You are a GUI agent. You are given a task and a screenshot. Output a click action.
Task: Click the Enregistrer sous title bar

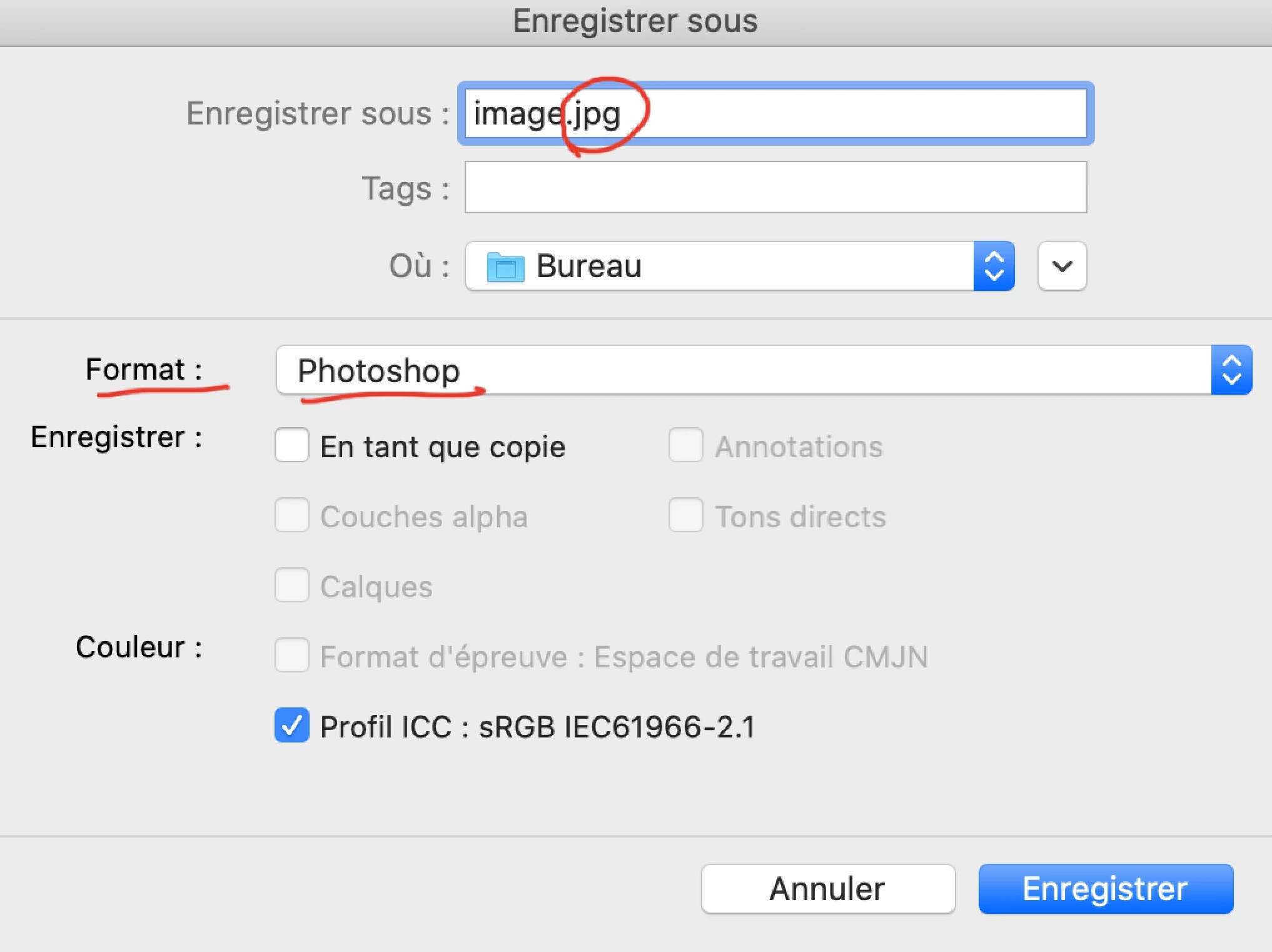point(635,22)
